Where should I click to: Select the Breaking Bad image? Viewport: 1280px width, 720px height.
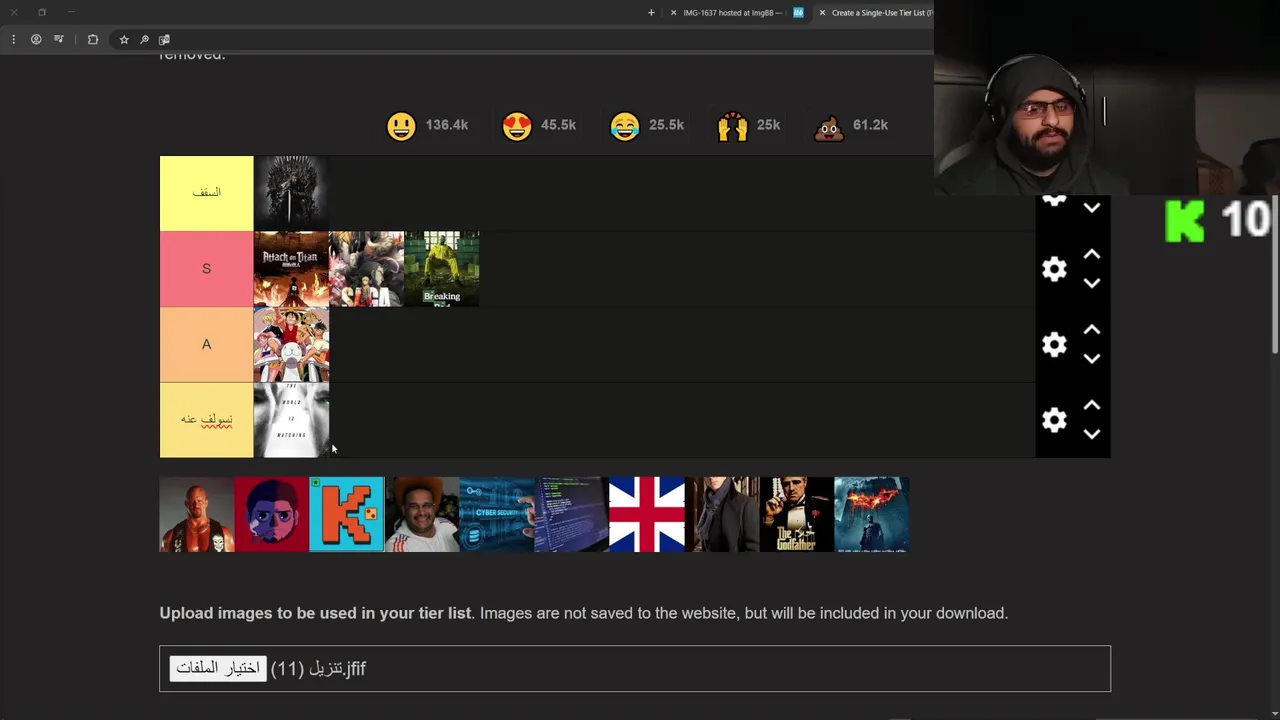coord(441,269)
